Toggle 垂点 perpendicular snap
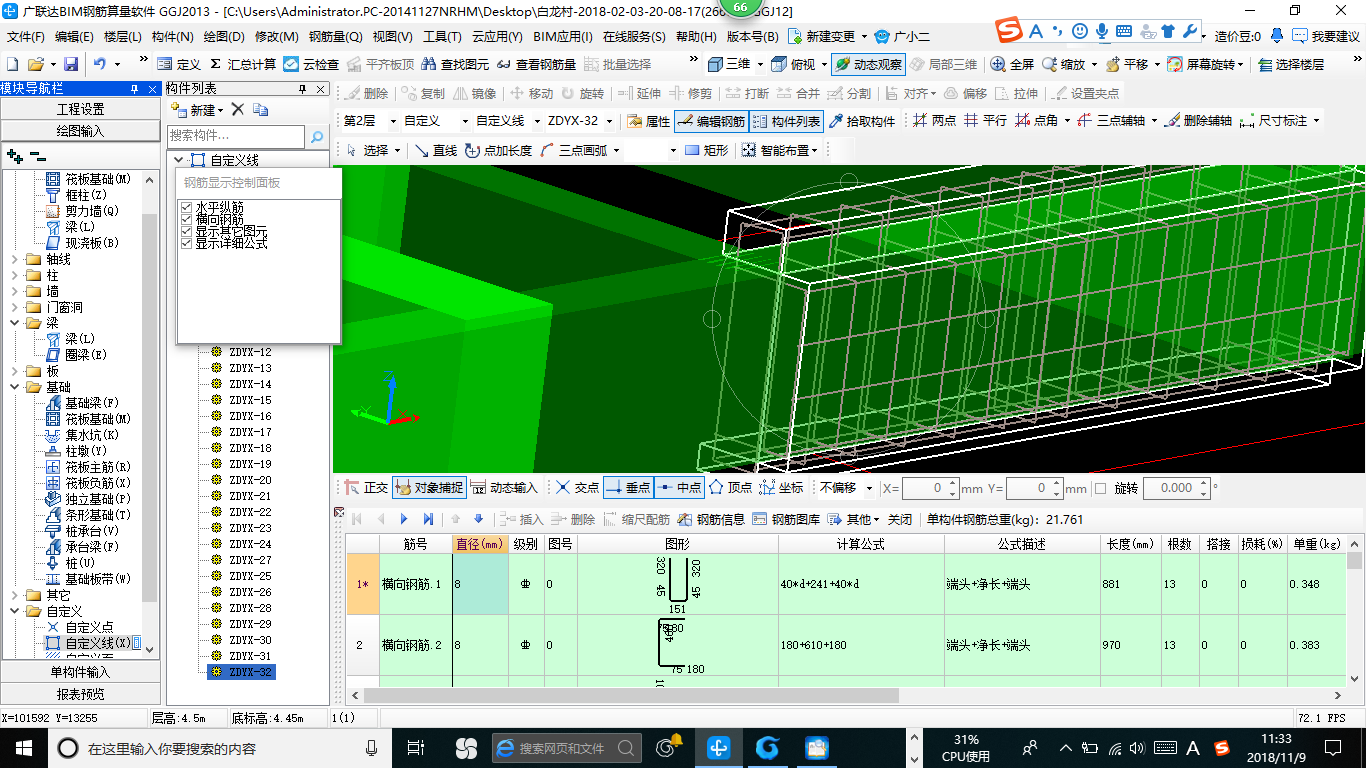Screen dimensions: 1366x768 [x=628, y=488]
